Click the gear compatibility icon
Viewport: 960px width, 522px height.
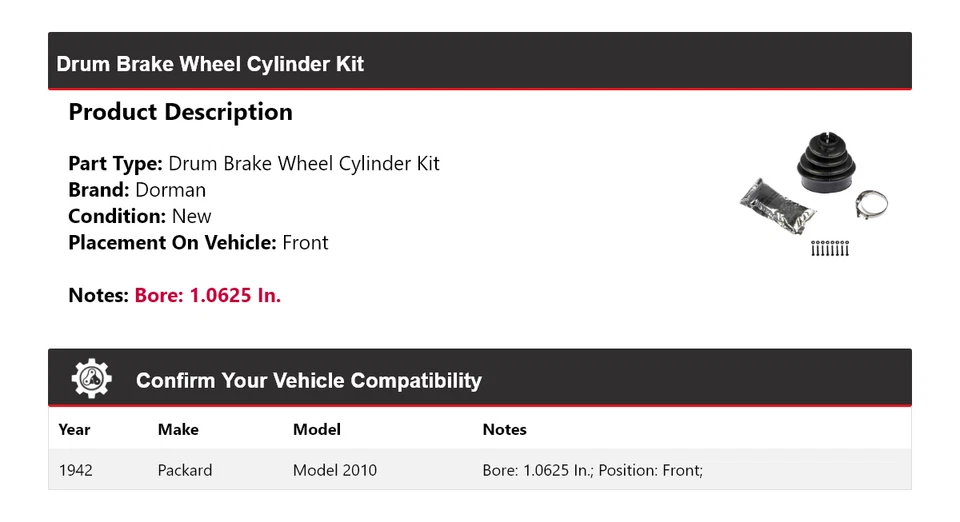coord(92,379)
